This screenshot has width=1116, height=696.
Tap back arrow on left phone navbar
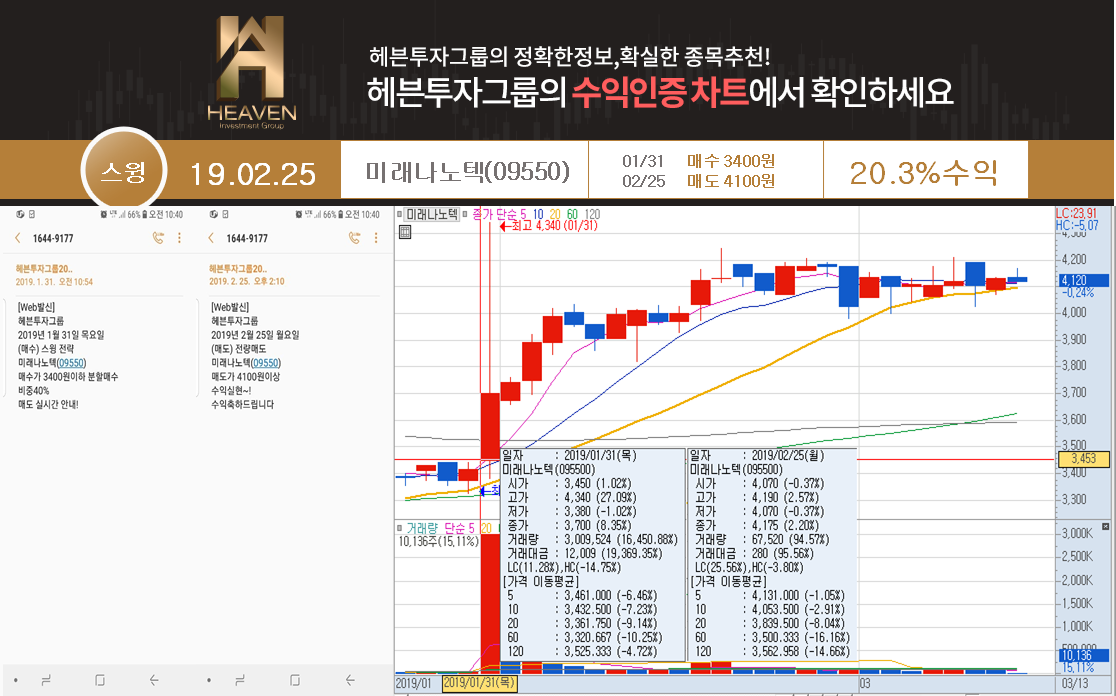pos(154,680)
